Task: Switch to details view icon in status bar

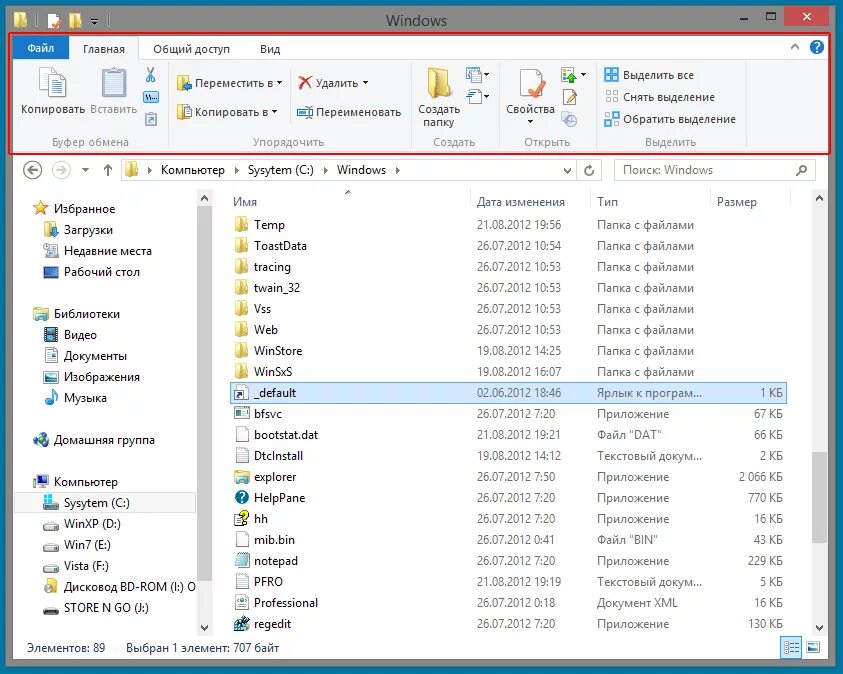Action: (791, 648)
